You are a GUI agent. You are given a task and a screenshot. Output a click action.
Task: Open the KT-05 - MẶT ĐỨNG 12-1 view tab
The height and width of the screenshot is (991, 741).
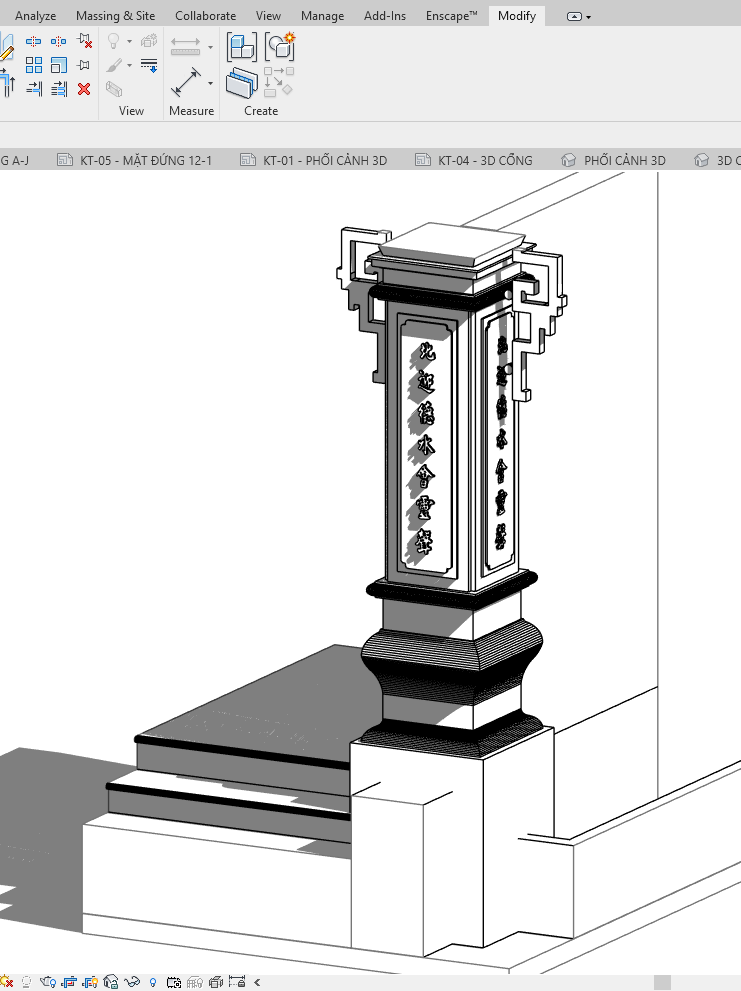(x=146, y=160)
